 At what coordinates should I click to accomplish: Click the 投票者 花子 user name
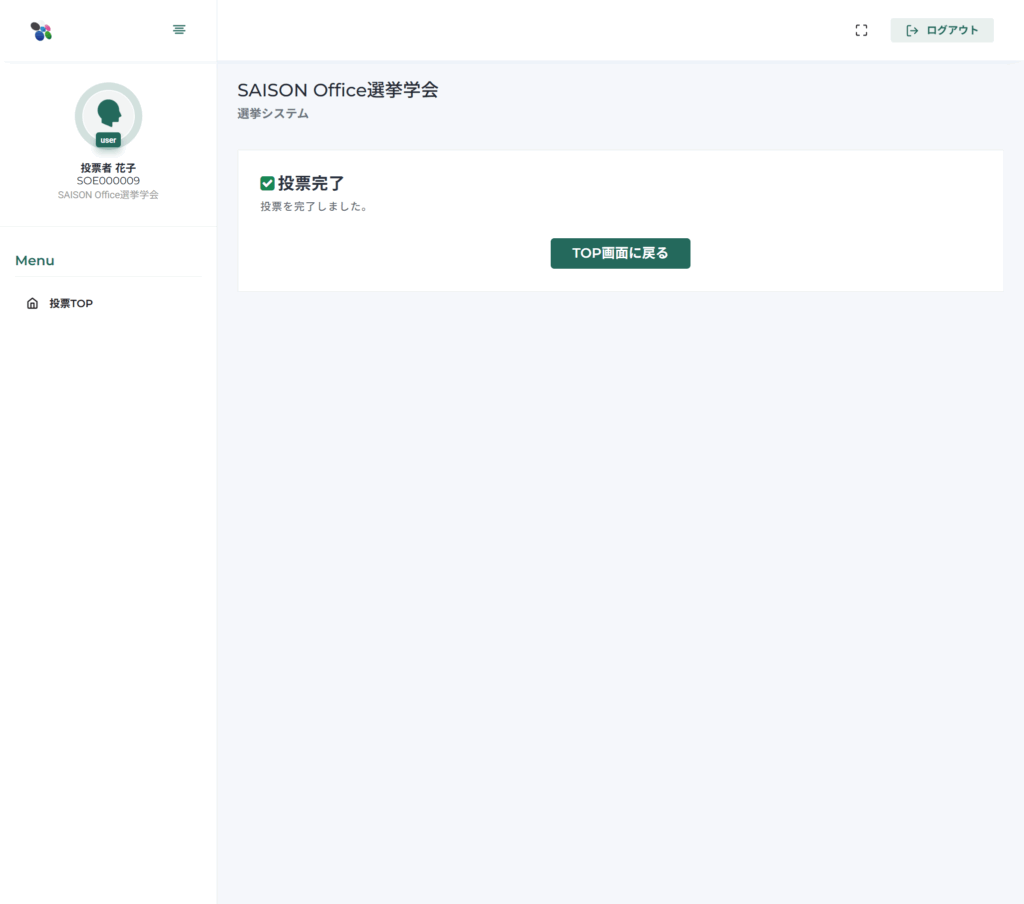point(108,168)
